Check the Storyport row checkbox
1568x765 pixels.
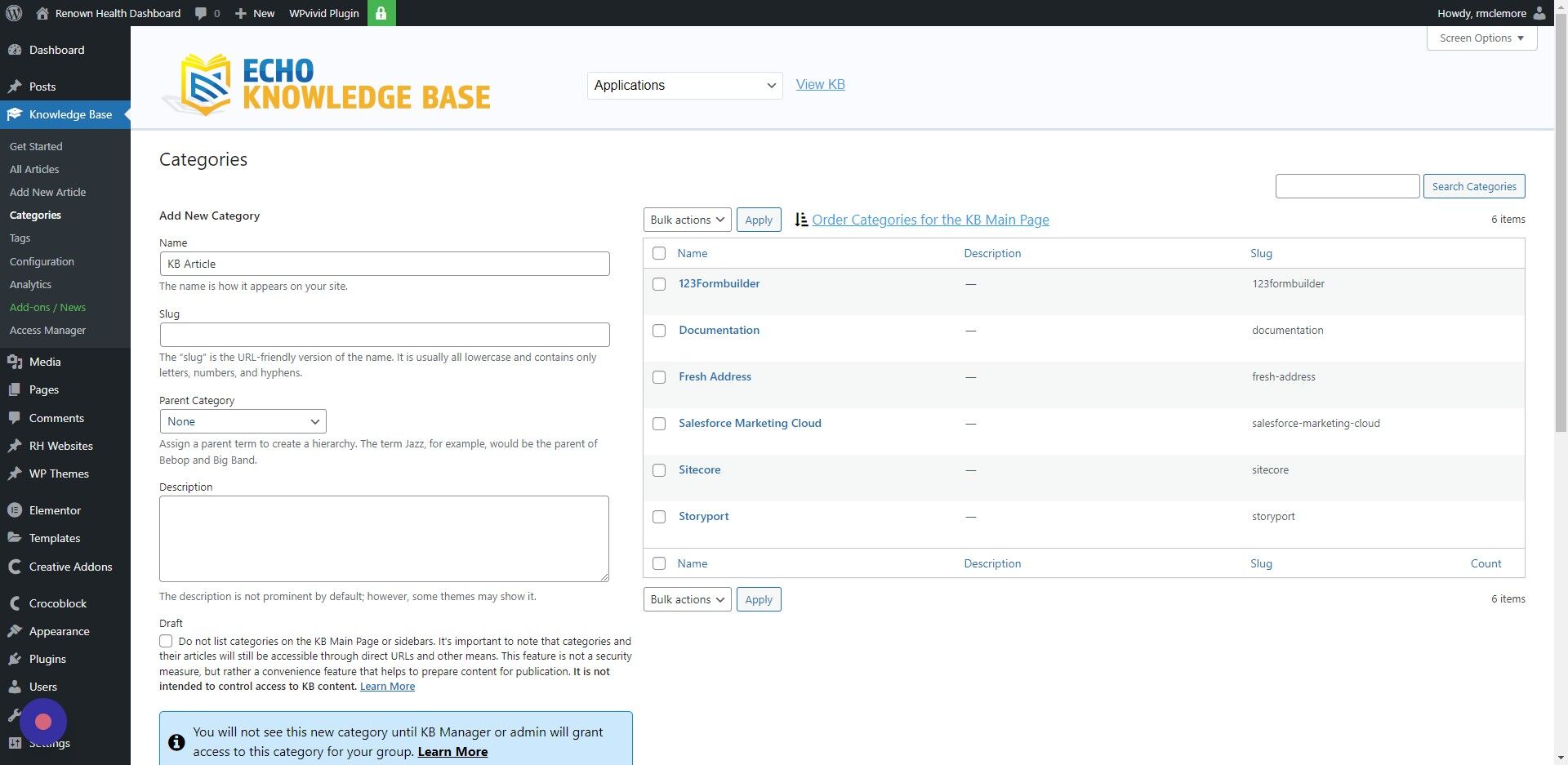[x=659, y=517]
